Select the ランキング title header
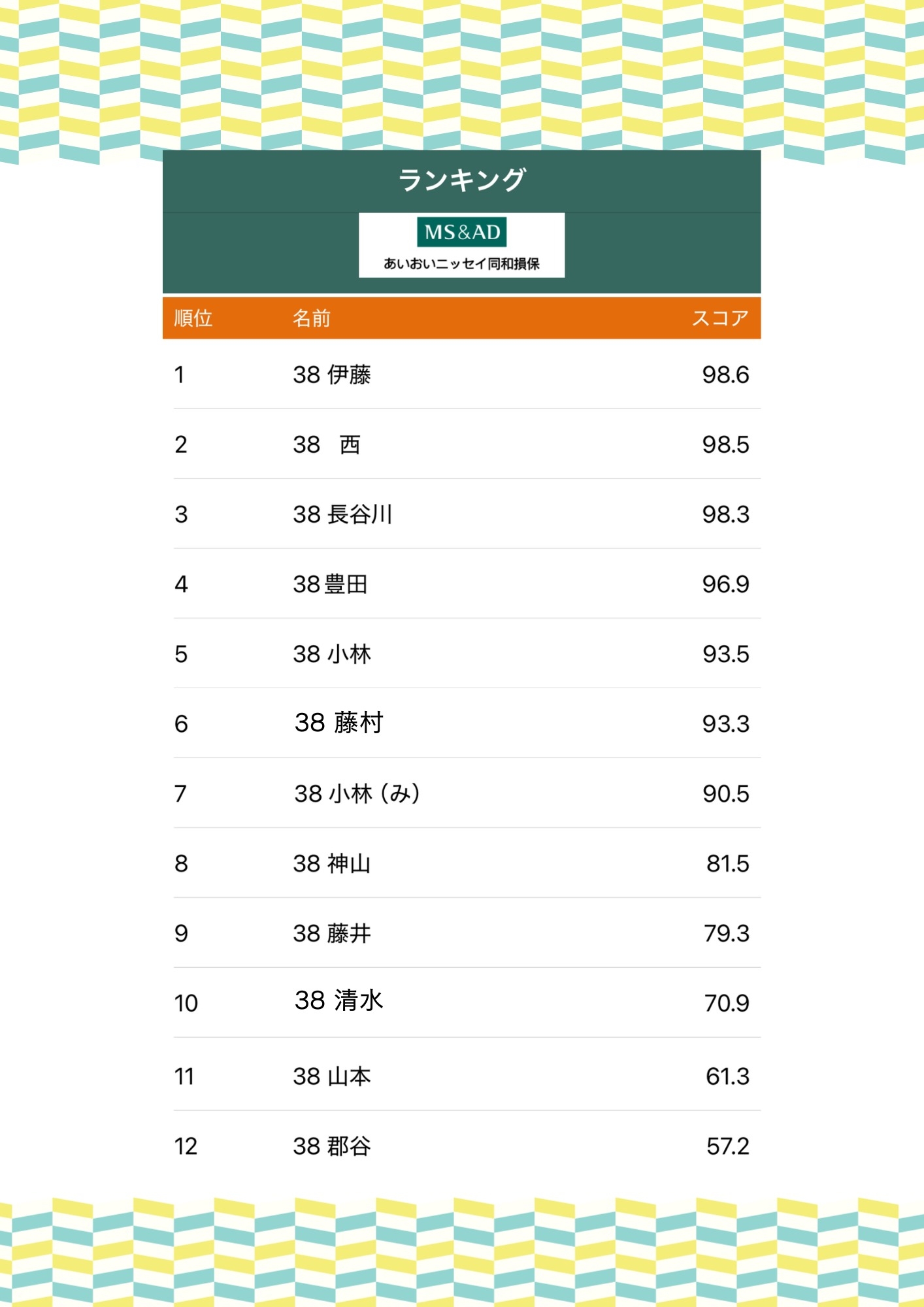 (461, 180)
